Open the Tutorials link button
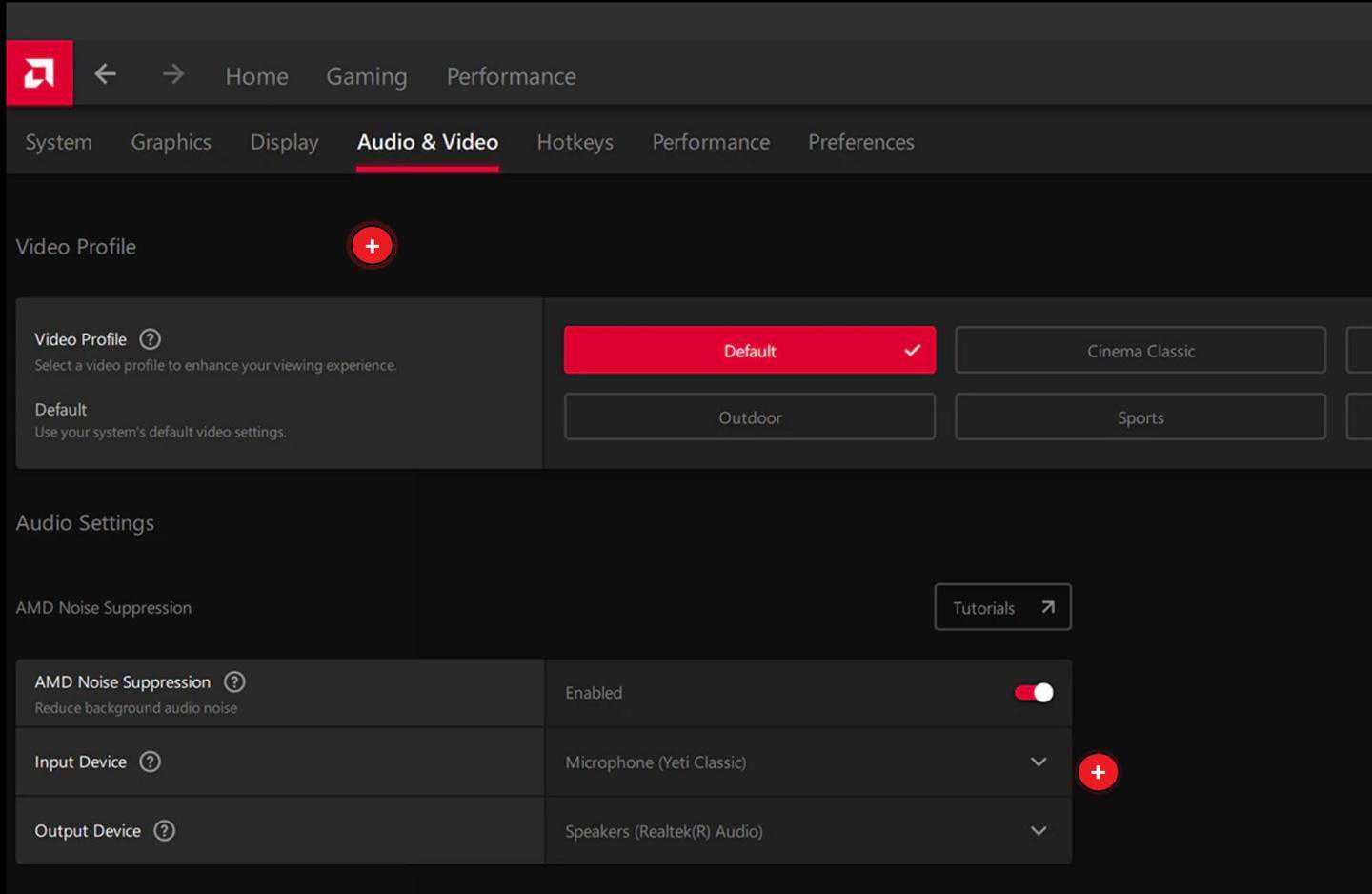 (x=1002, y=607)
